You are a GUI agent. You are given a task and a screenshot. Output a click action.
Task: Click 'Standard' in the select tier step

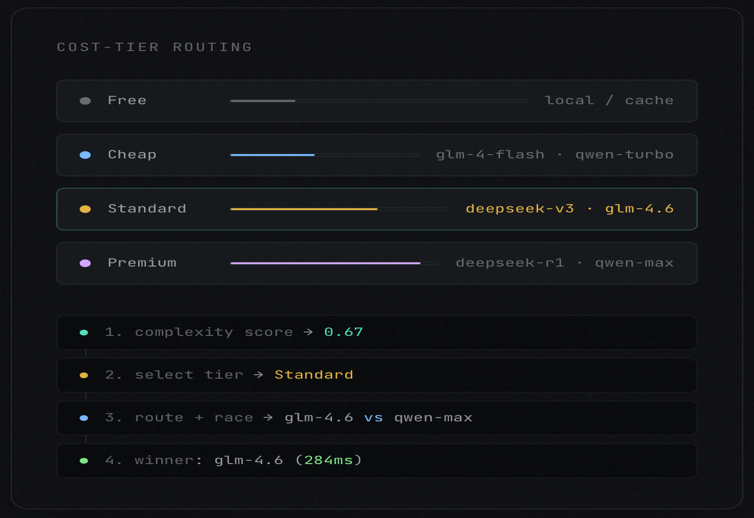[314, 375]
